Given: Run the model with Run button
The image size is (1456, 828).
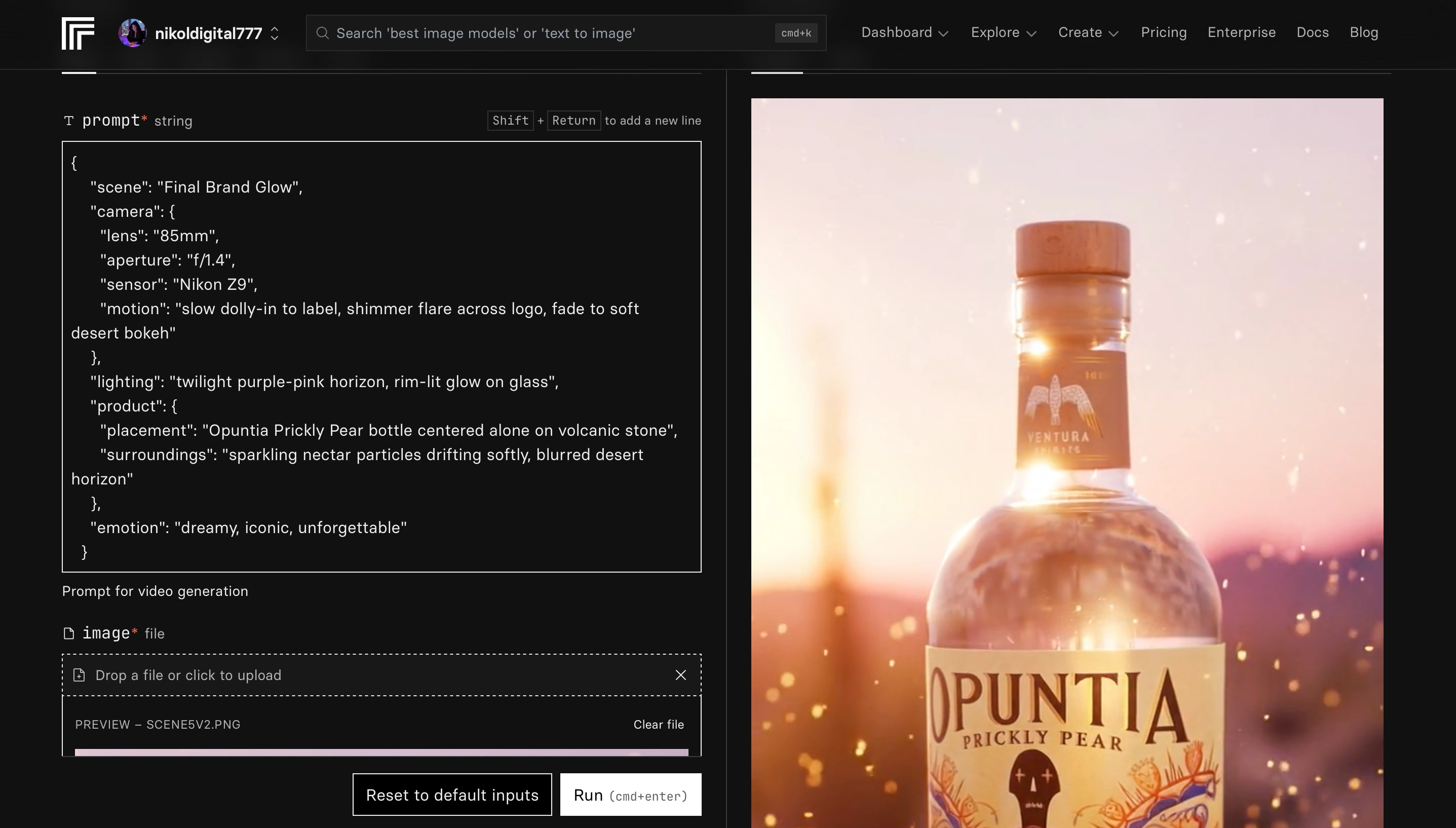Looking at the screenshot, I should 631,795.
